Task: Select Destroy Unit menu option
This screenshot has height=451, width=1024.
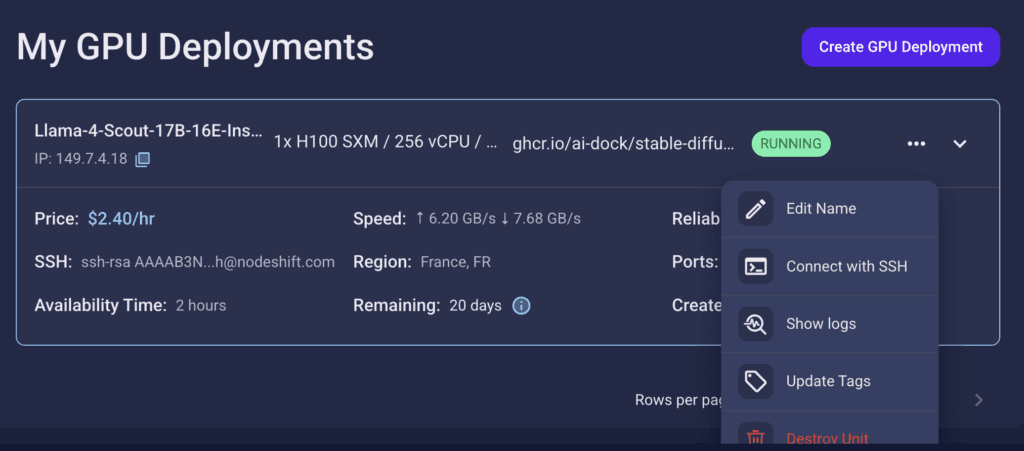Action: click(x=829, y=433)
